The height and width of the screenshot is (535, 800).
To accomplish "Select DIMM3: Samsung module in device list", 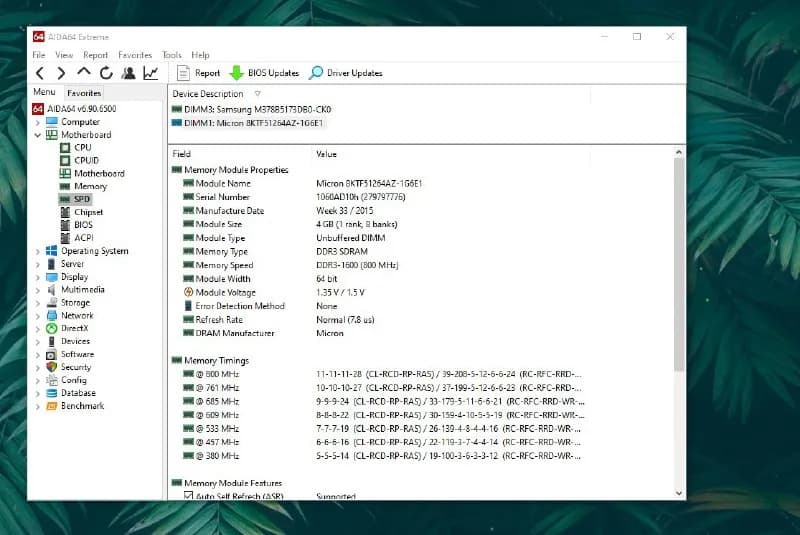I will pyautogui.click(x=252, y=109).
